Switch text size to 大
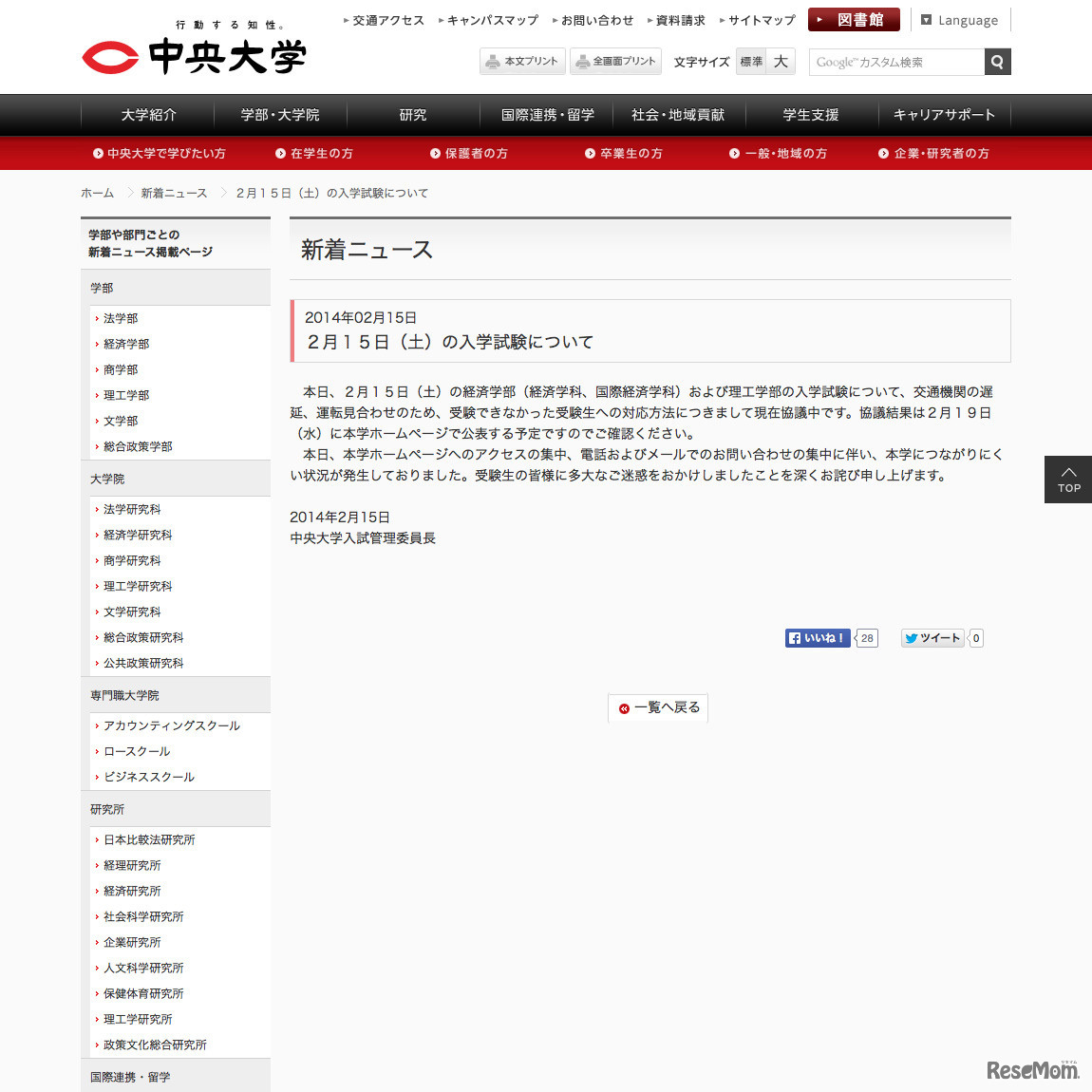1092x1092 pixels. click(781, 61)
